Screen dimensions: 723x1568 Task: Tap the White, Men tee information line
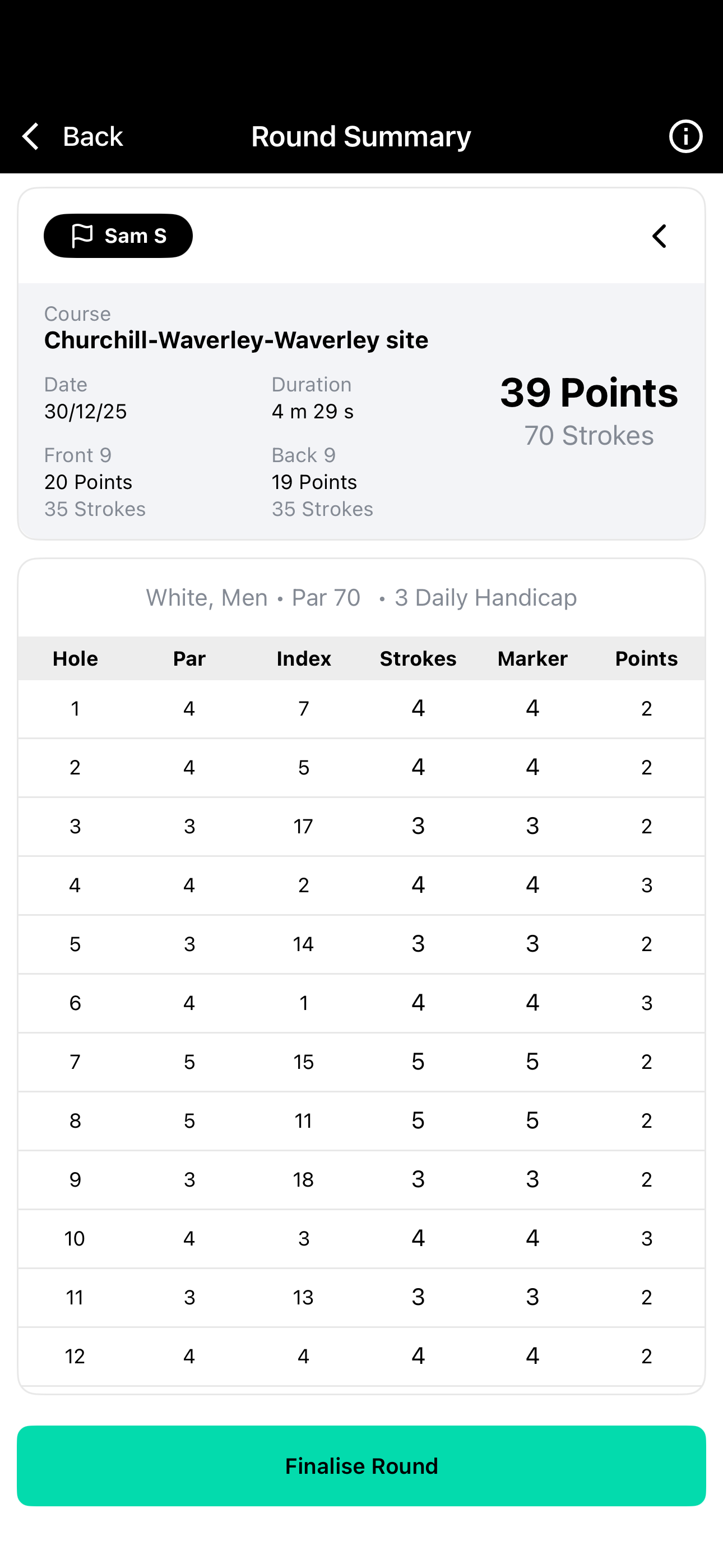pyautogui.click(x=361, y=598)
